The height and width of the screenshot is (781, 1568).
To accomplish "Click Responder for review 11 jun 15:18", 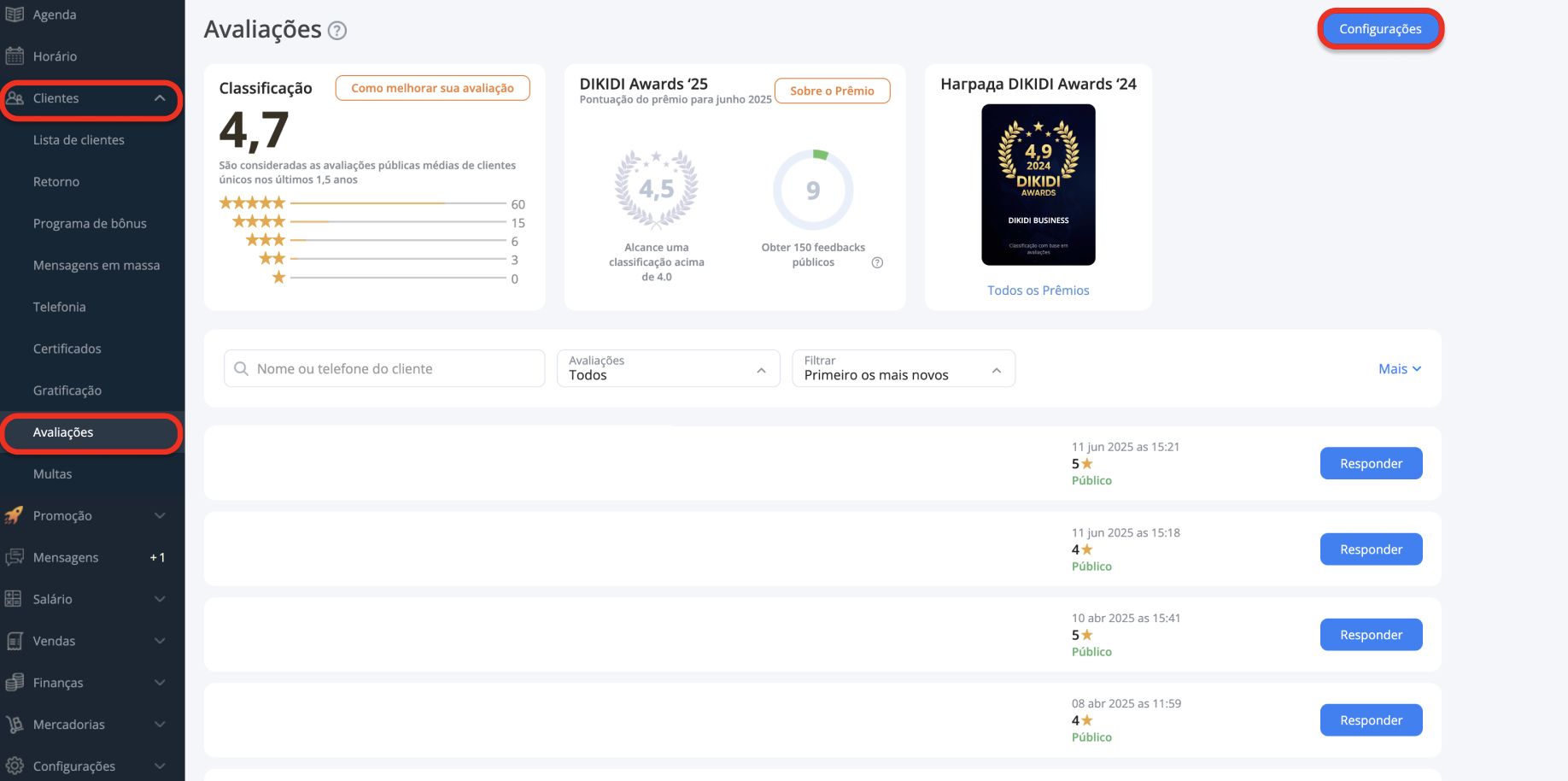I will pos(1371,549).
